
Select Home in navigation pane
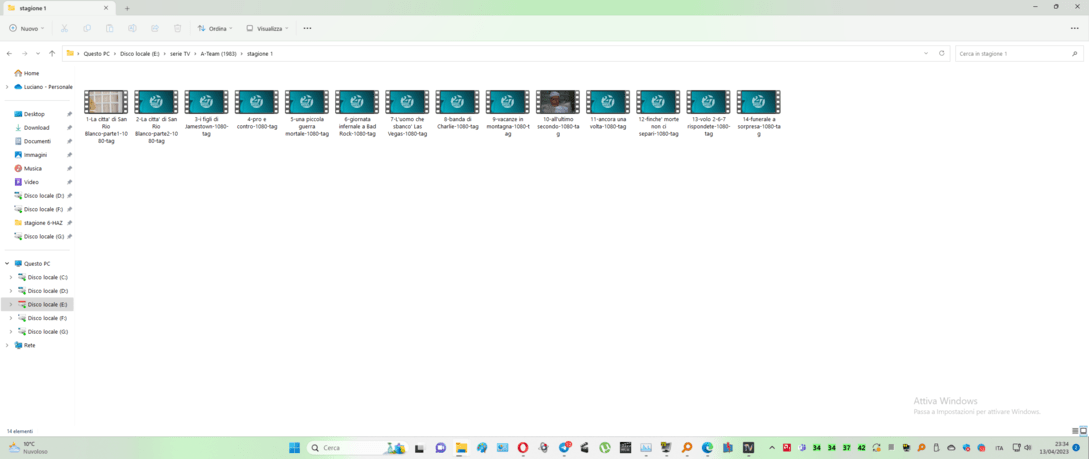click(x=31, y=73)
